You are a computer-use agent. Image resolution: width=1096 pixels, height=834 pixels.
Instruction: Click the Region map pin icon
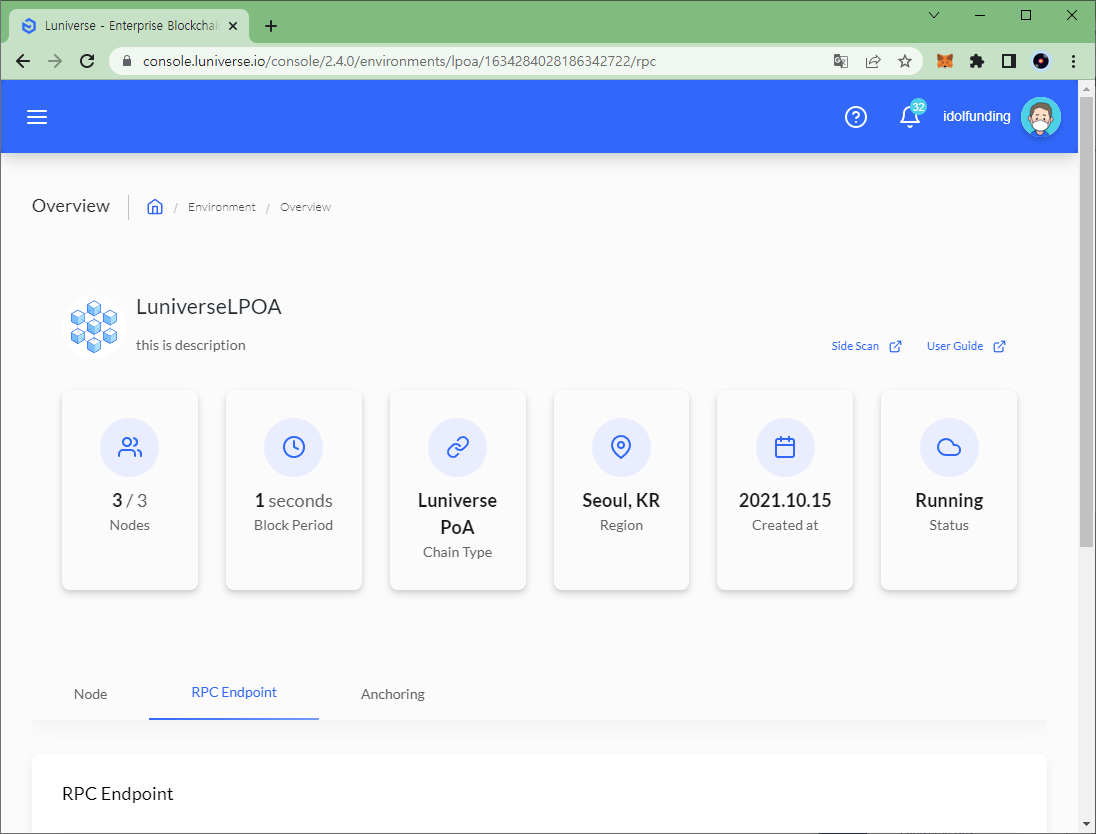pyautogui.click(x=621, y=447)
